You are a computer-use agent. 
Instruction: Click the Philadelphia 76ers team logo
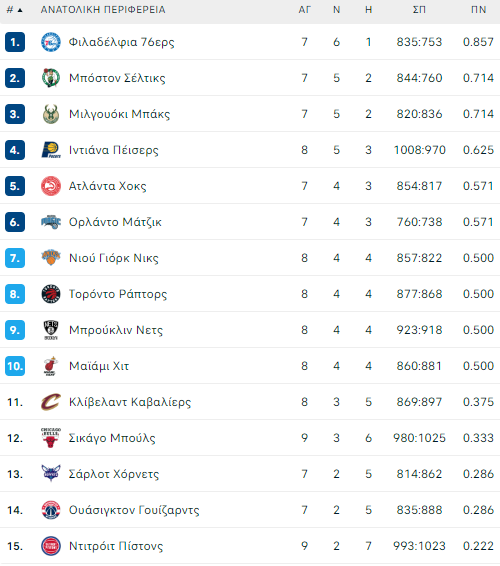51,42
